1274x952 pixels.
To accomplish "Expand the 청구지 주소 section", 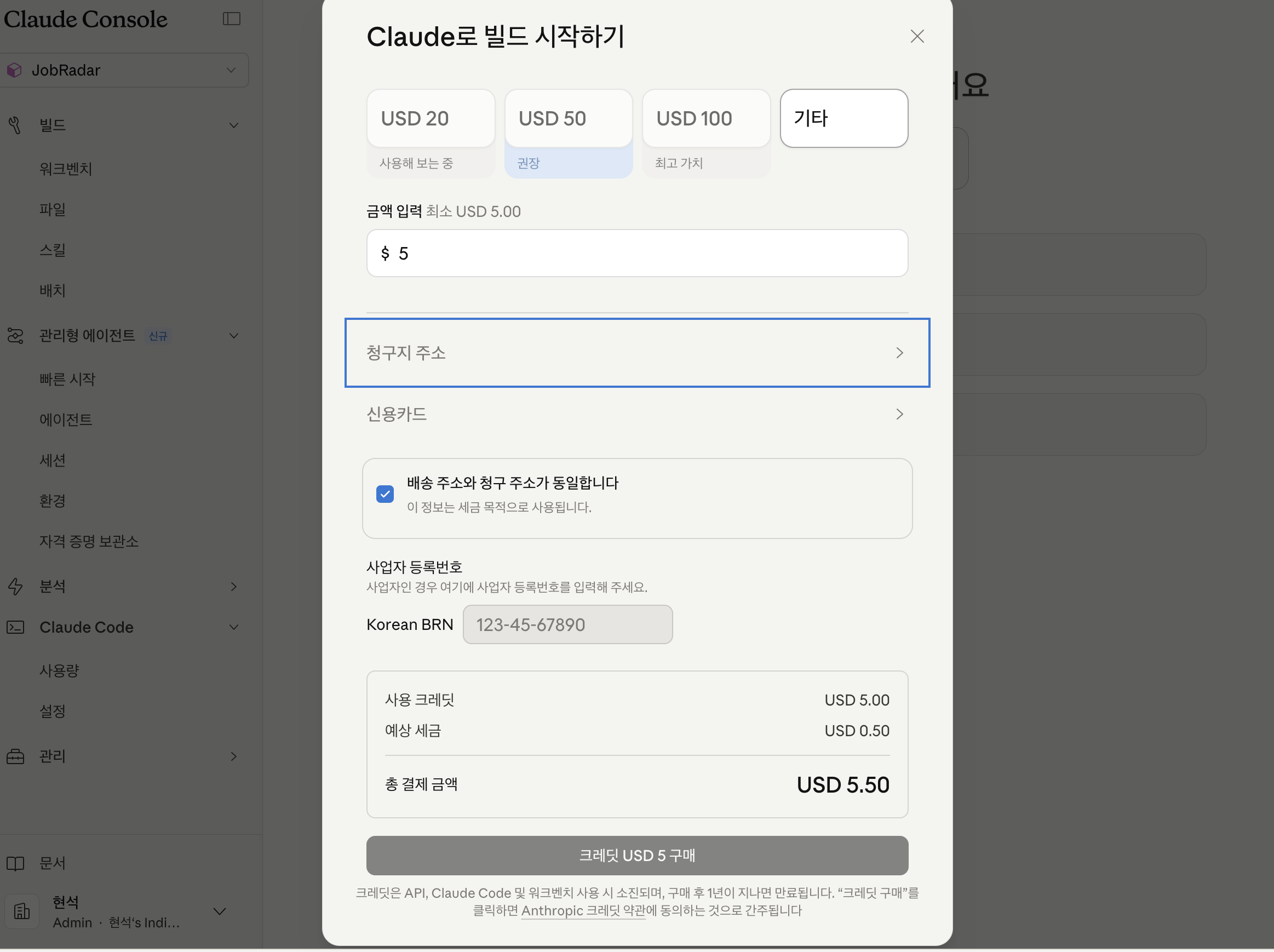I will tap(636, 352).
